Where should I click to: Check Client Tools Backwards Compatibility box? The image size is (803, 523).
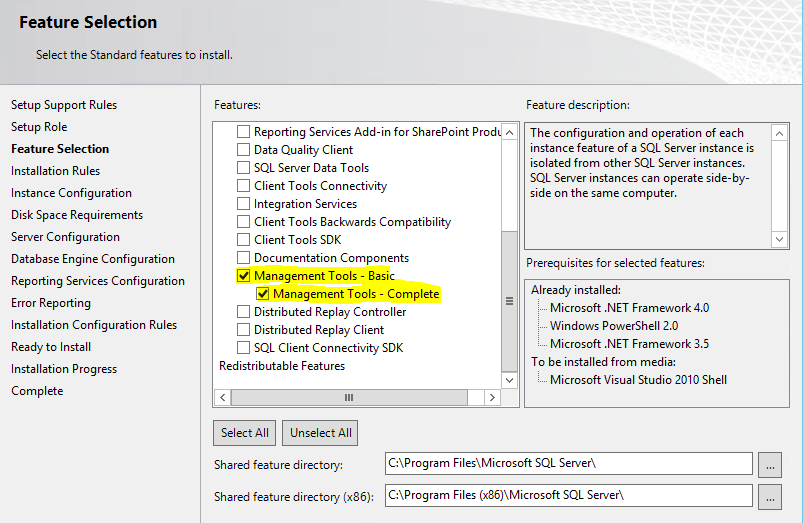243,222
